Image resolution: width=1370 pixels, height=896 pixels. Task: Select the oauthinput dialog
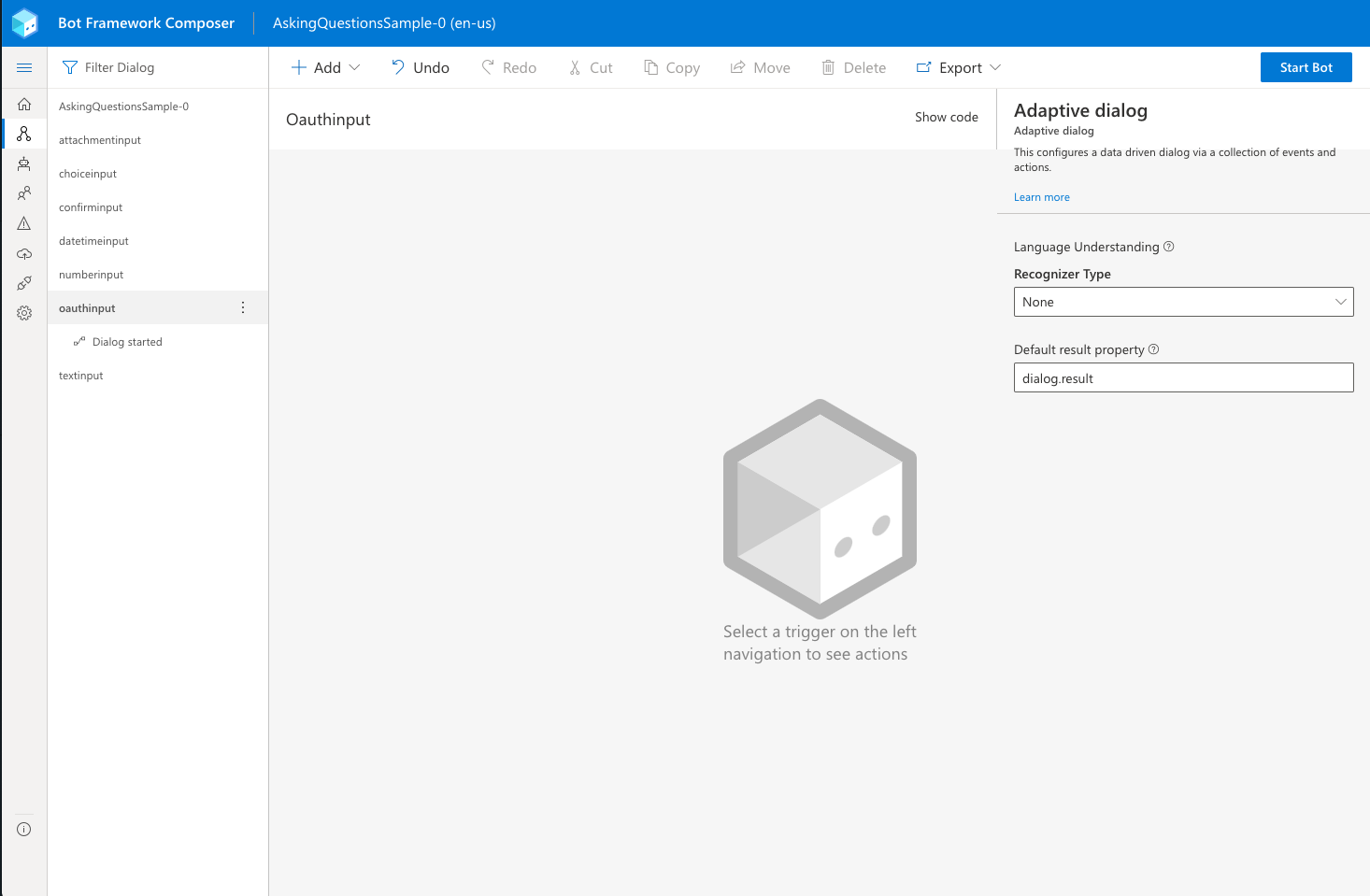coord(158,308)
